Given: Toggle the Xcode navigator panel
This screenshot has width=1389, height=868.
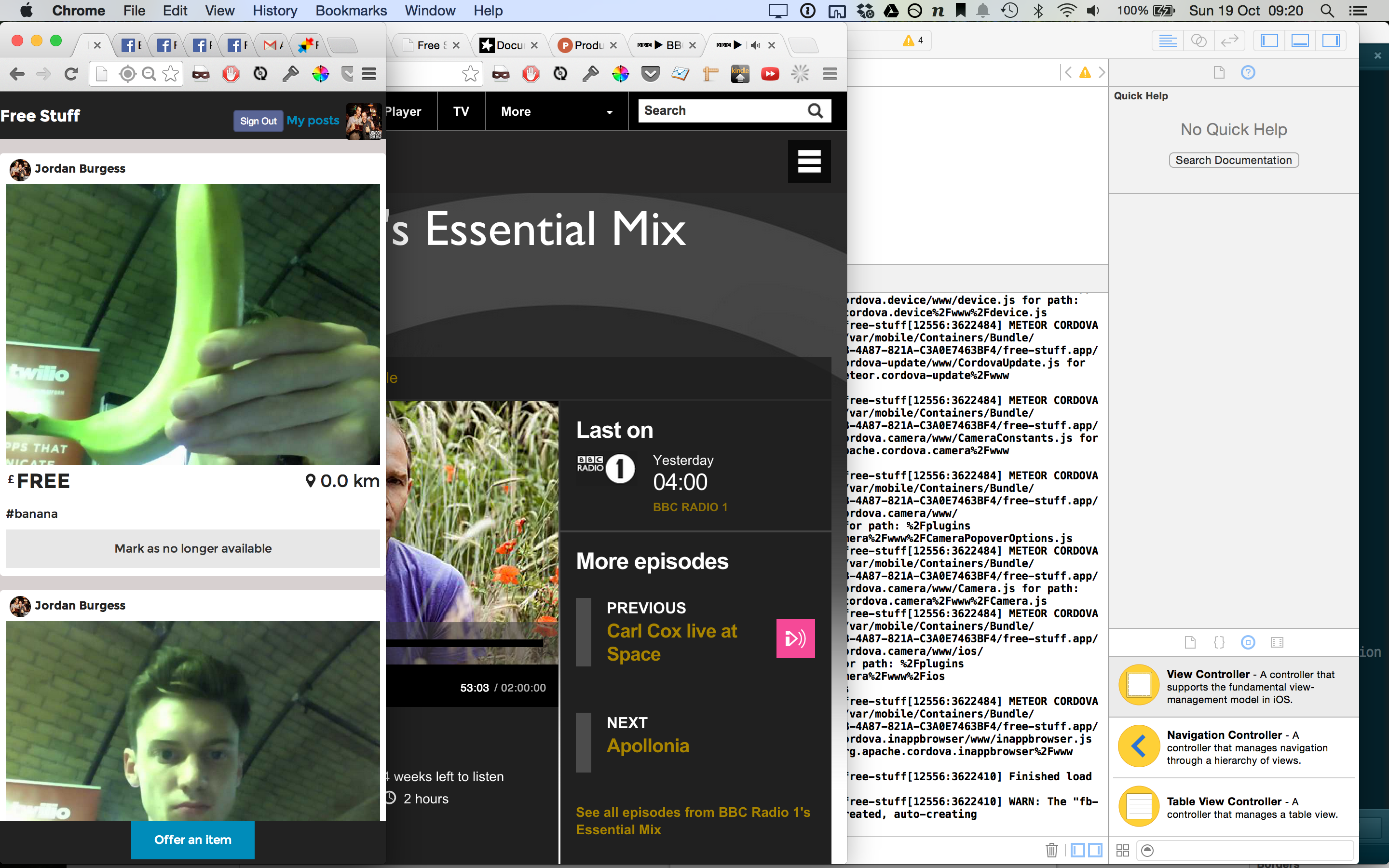Looking at the screenshot, I should [1269, 41].
